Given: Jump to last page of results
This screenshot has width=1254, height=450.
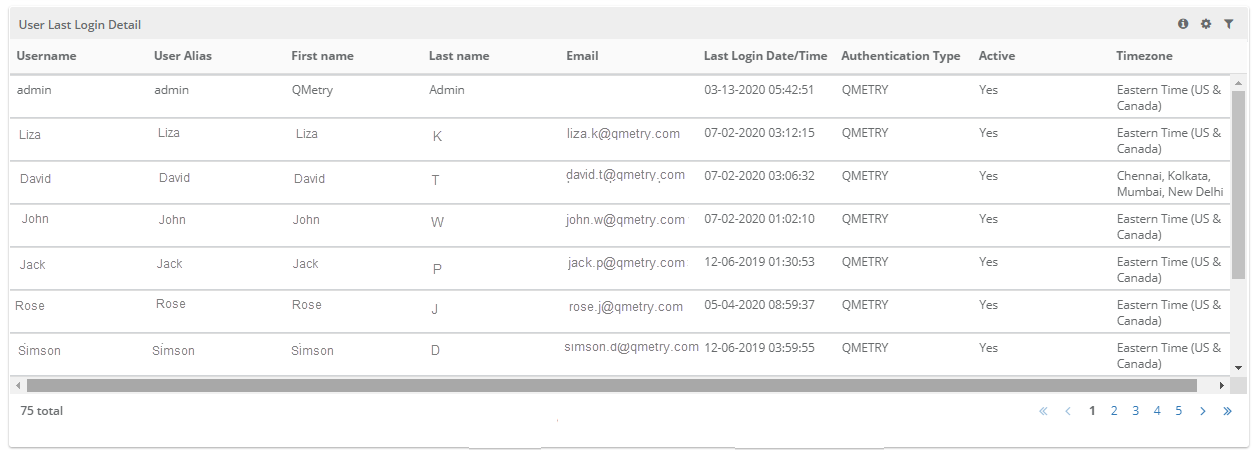Looking at the screenshot, I should point(1227,411).
